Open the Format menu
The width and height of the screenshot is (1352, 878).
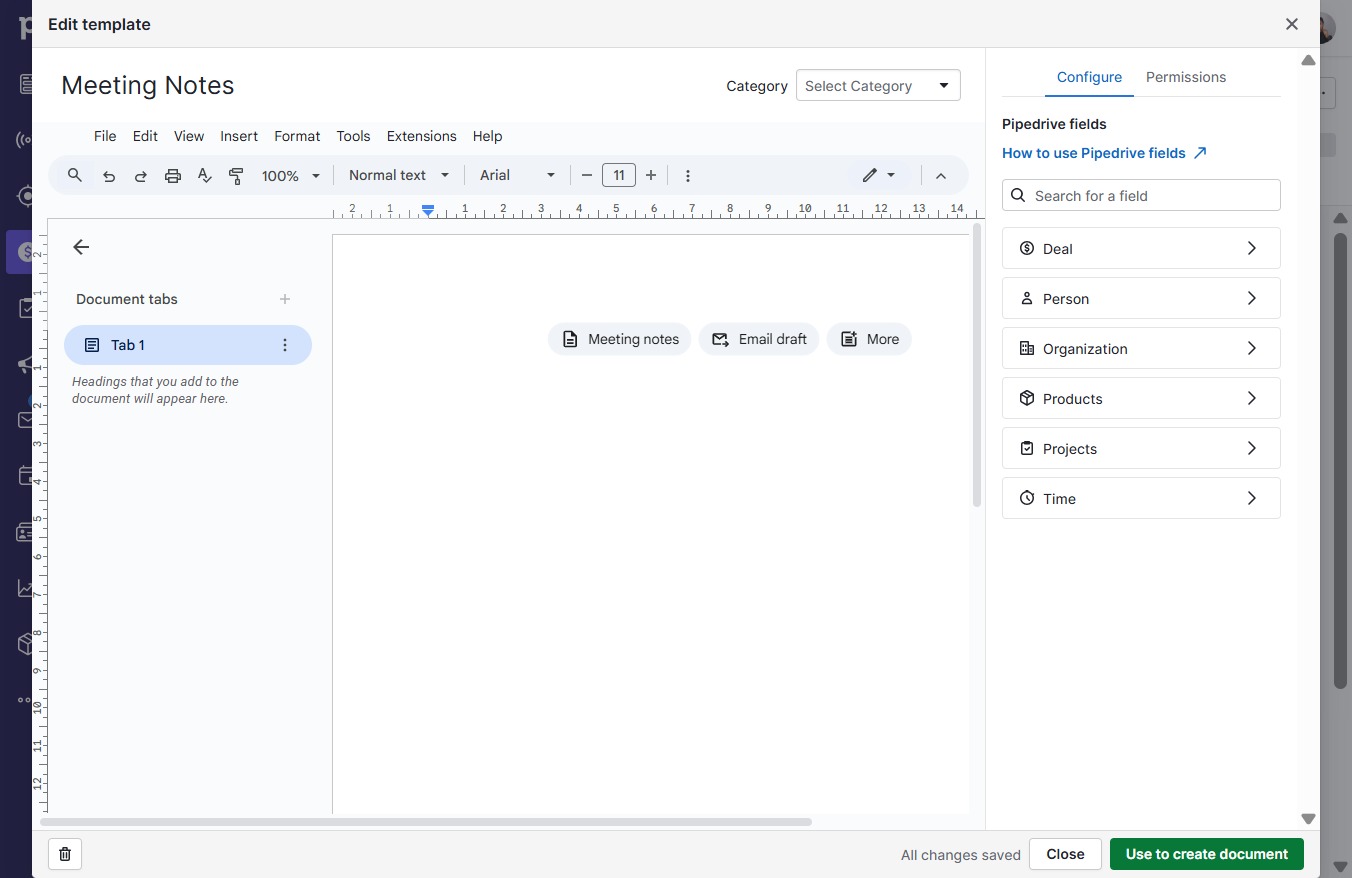pos(297,136)
